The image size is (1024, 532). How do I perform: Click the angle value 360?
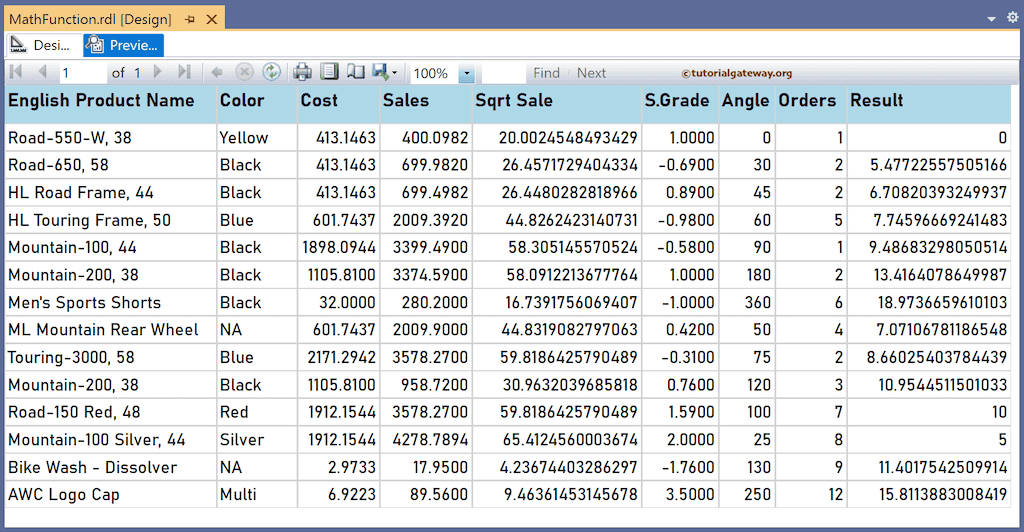pyautogui.click(x=747, y=302)
